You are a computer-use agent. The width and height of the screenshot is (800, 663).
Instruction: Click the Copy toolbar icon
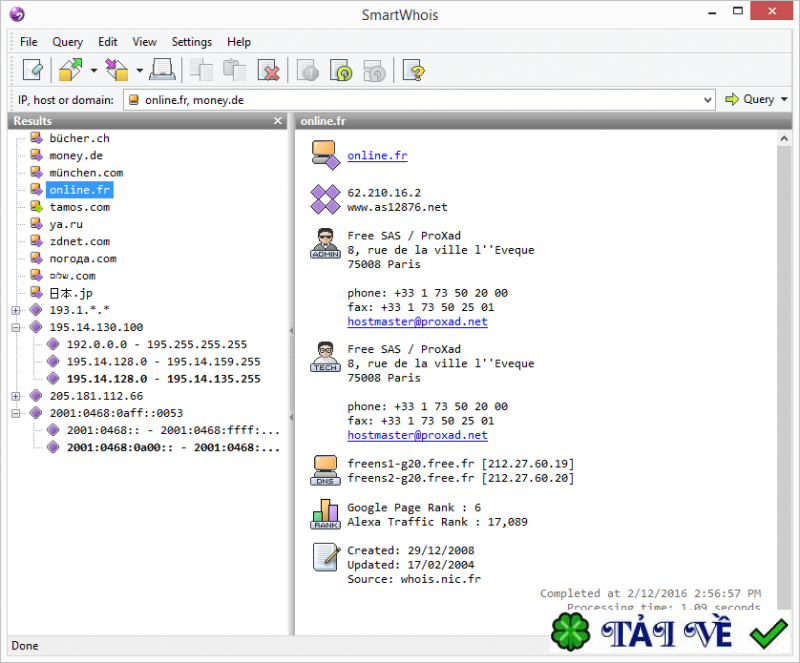(202, 70)
